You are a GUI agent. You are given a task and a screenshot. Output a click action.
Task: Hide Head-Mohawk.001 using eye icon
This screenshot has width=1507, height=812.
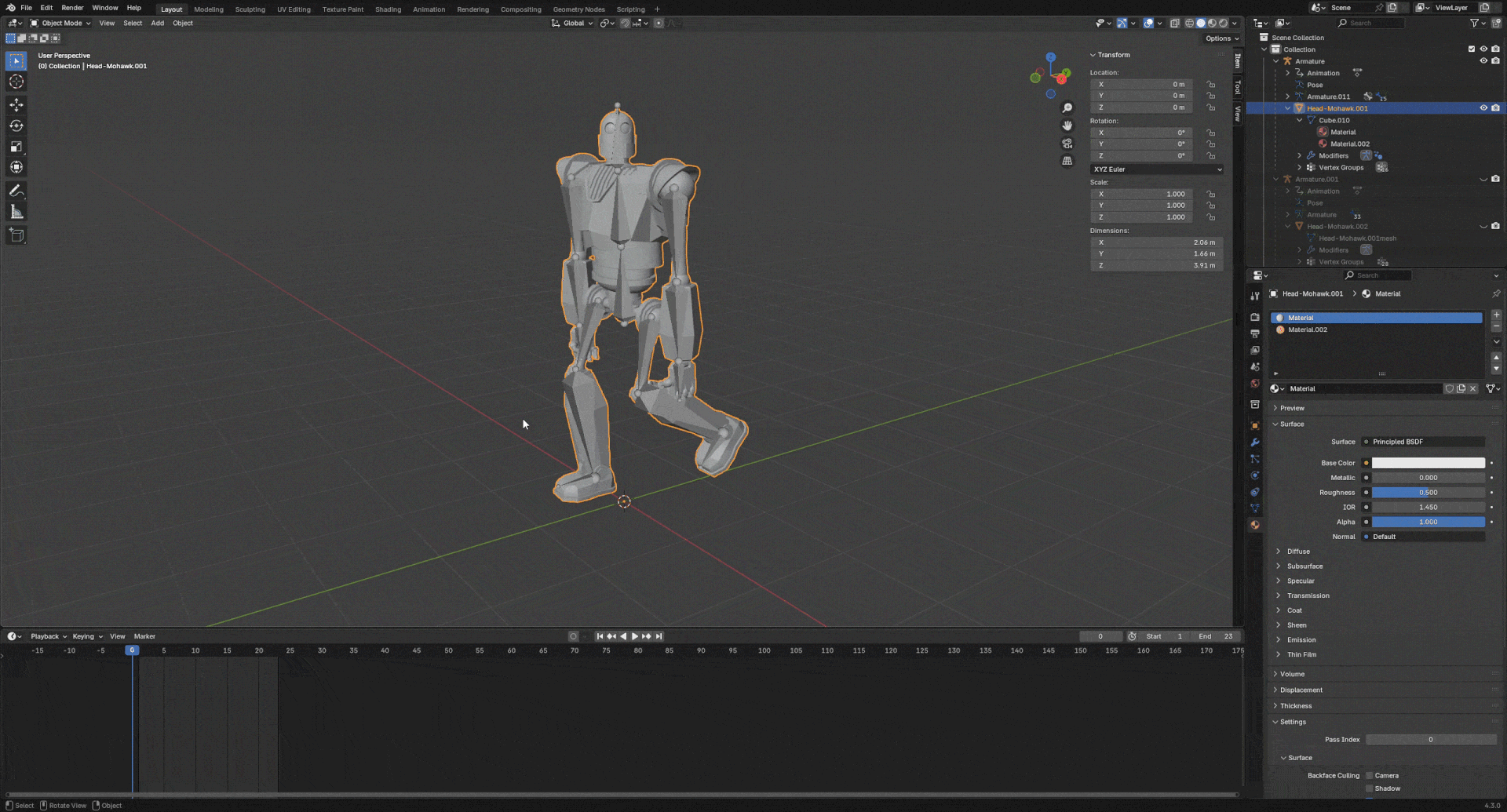click(1483, 108)
